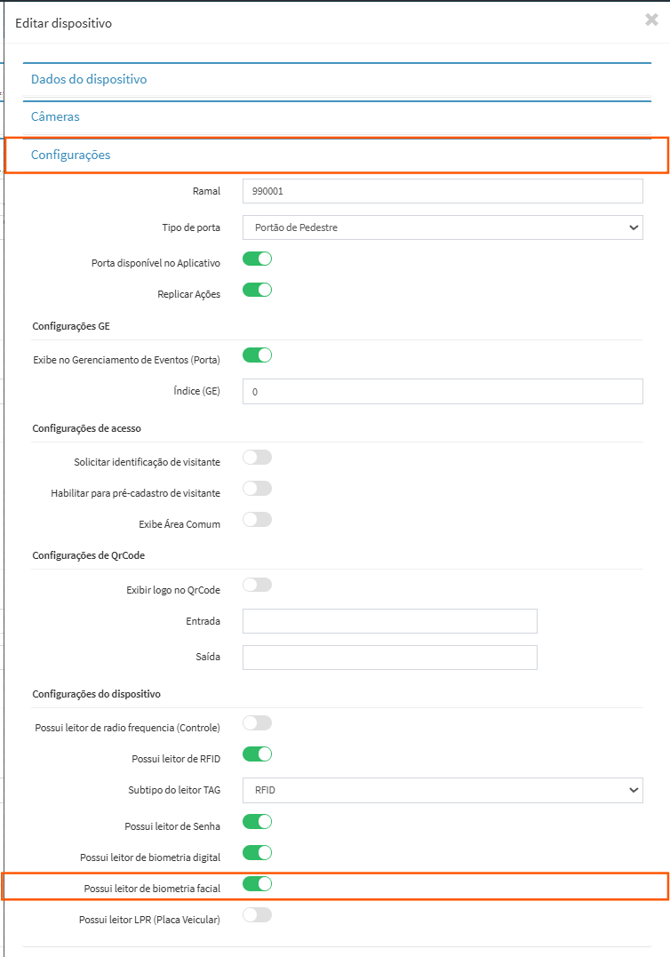Screen dimensions: 670x957
Task: Click the Saída text field
Action: pos(390,657)
